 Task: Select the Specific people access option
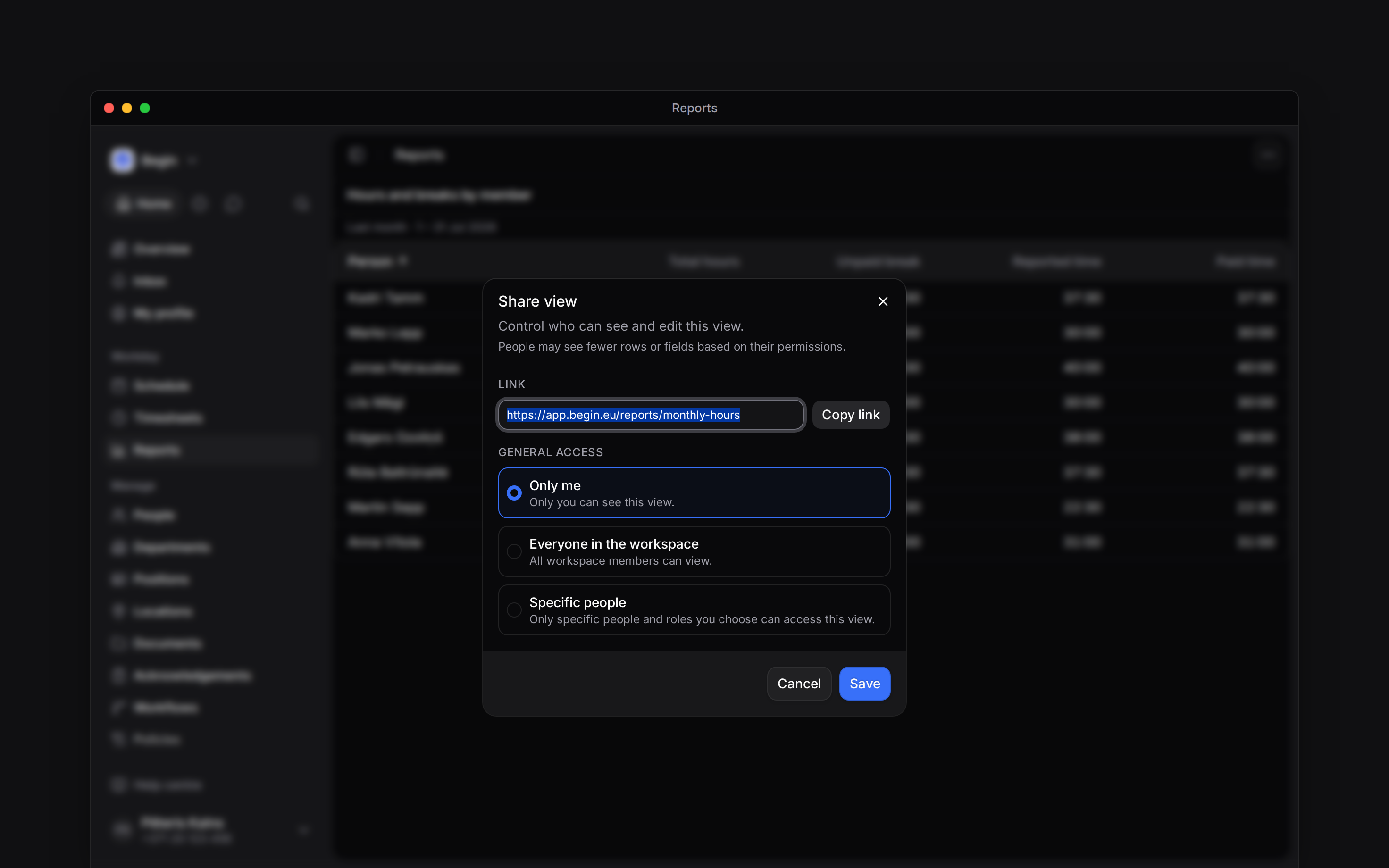click(694, 610)
